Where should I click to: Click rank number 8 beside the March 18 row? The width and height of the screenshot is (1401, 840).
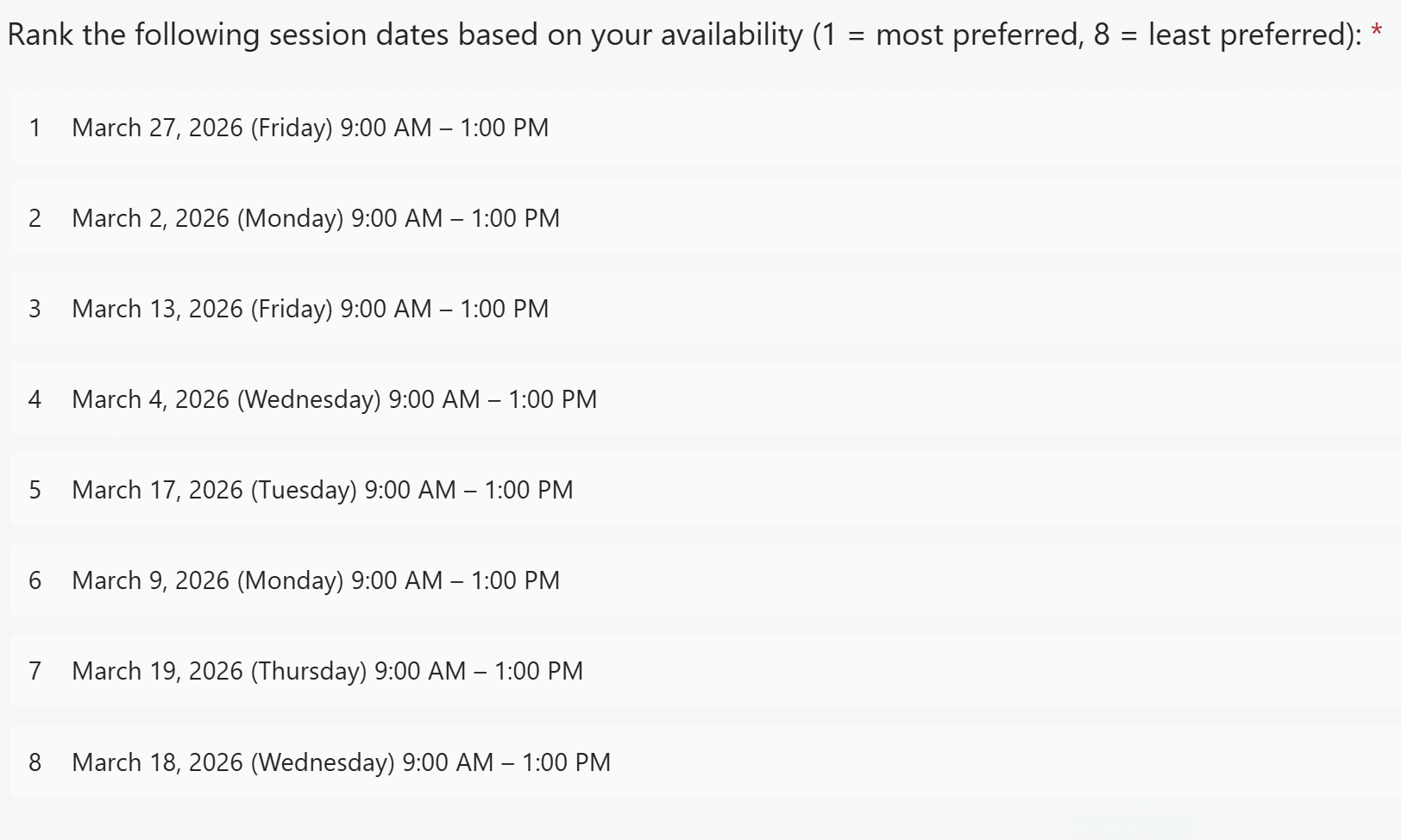[35, 762]
